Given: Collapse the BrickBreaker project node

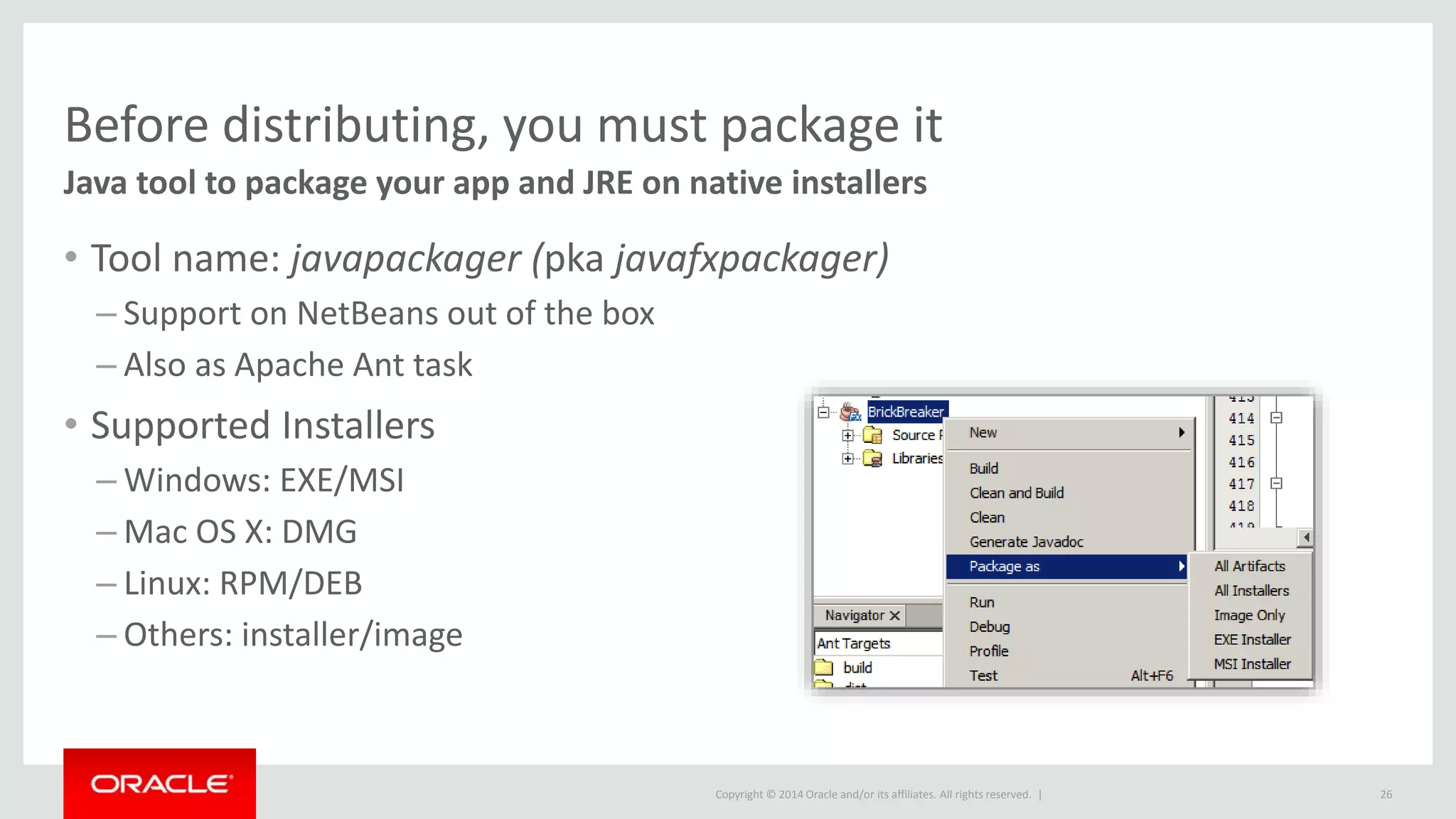Looking at the screenshot, I should (x=823, y=412).
